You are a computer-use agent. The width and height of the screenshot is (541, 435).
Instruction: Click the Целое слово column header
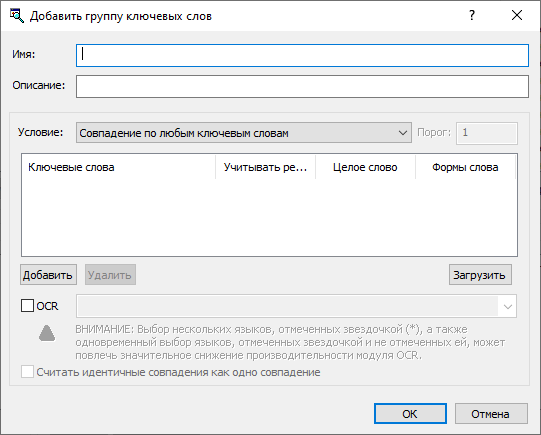point(365,167)
